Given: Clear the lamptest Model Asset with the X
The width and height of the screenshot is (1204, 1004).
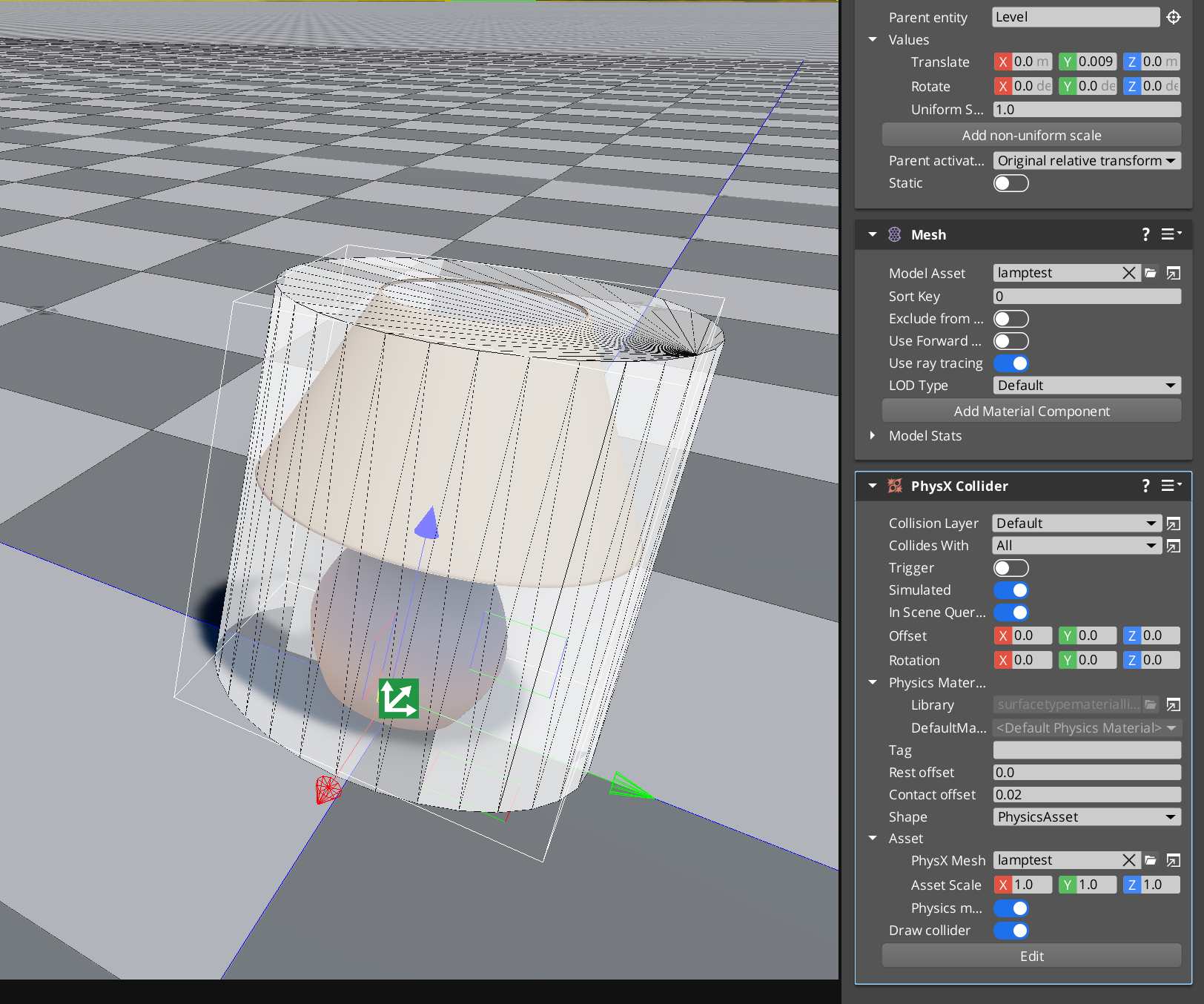Looking at the screenshot, I should (x=1129, y=272).
